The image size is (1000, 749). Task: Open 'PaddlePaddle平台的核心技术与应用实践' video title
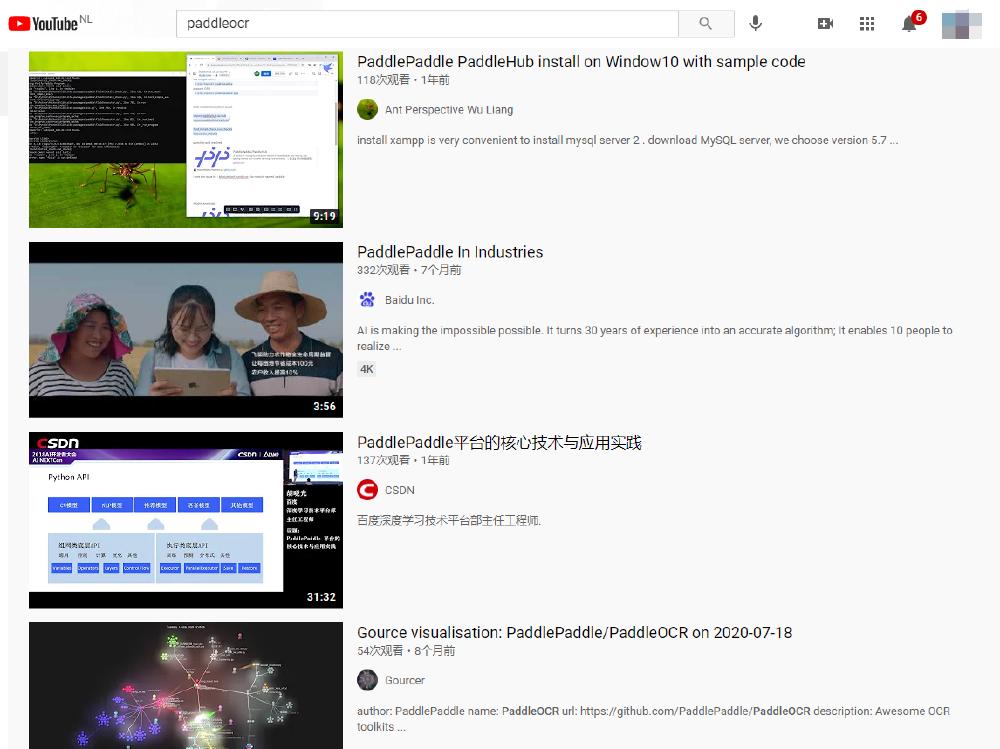point(499,442)
